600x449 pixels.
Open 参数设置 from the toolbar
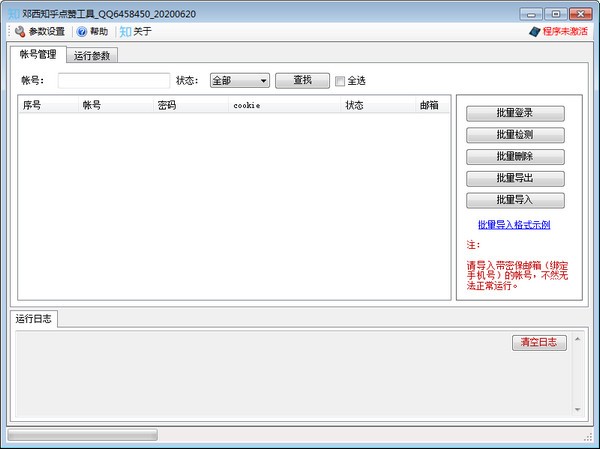pyautogui.click(x=40, y=31)
